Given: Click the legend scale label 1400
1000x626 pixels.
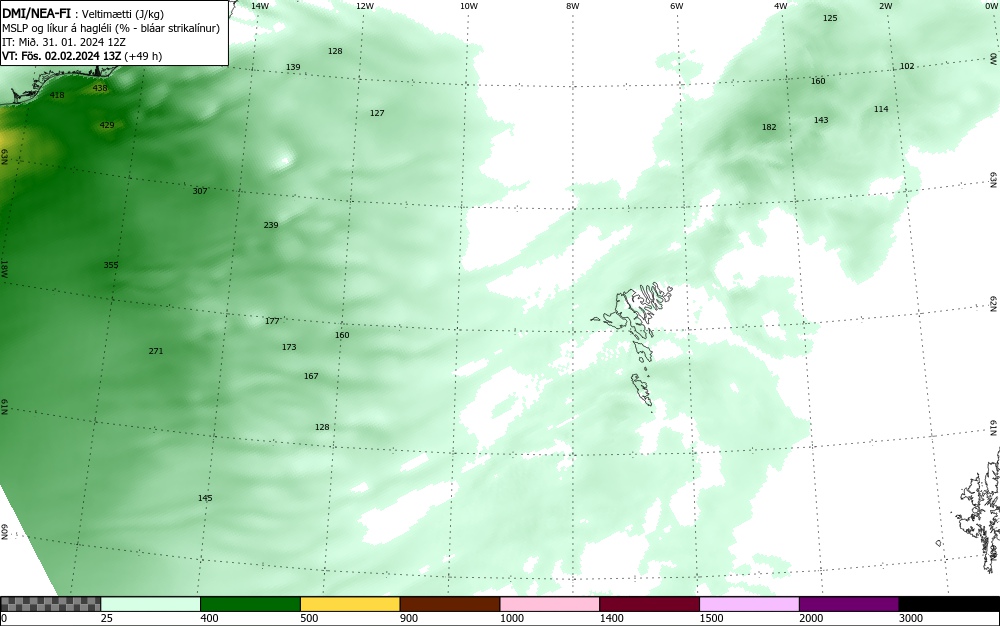Looking at the screenshot, I should 611,618.
